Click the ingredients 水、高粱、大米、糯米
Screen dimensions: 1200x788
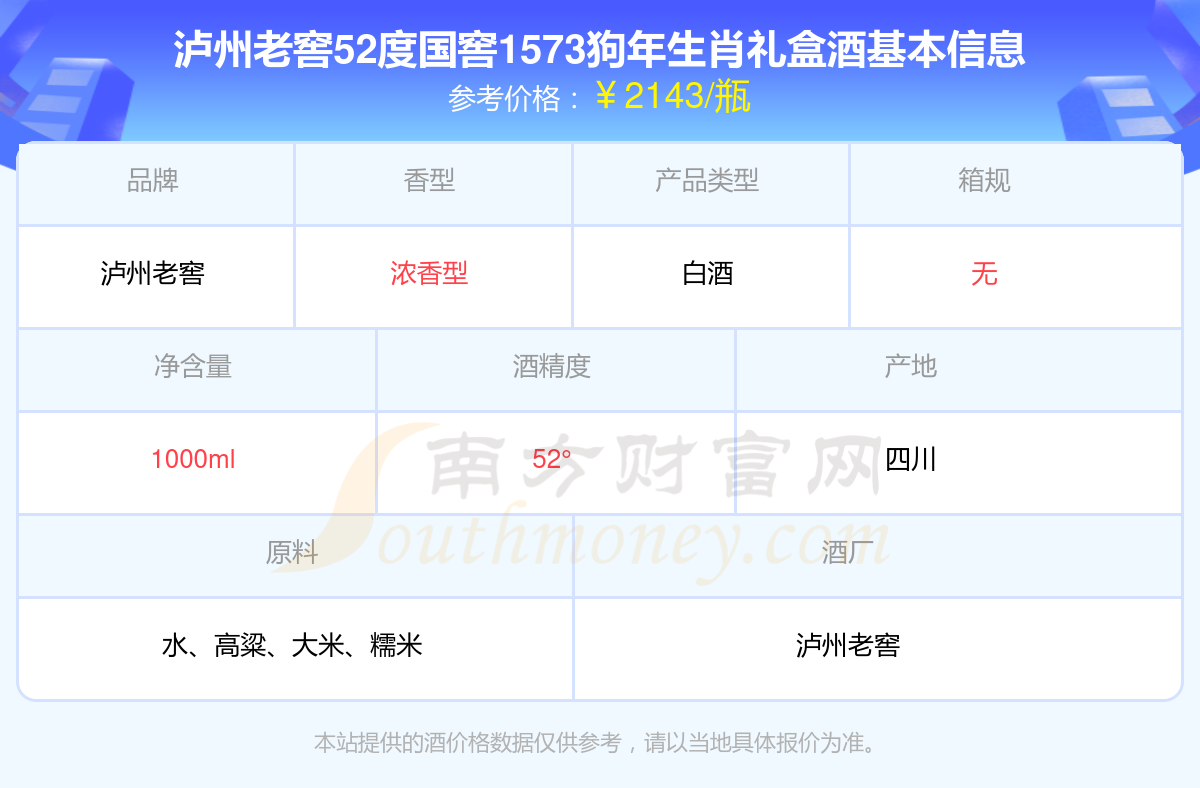pos(292,646)
